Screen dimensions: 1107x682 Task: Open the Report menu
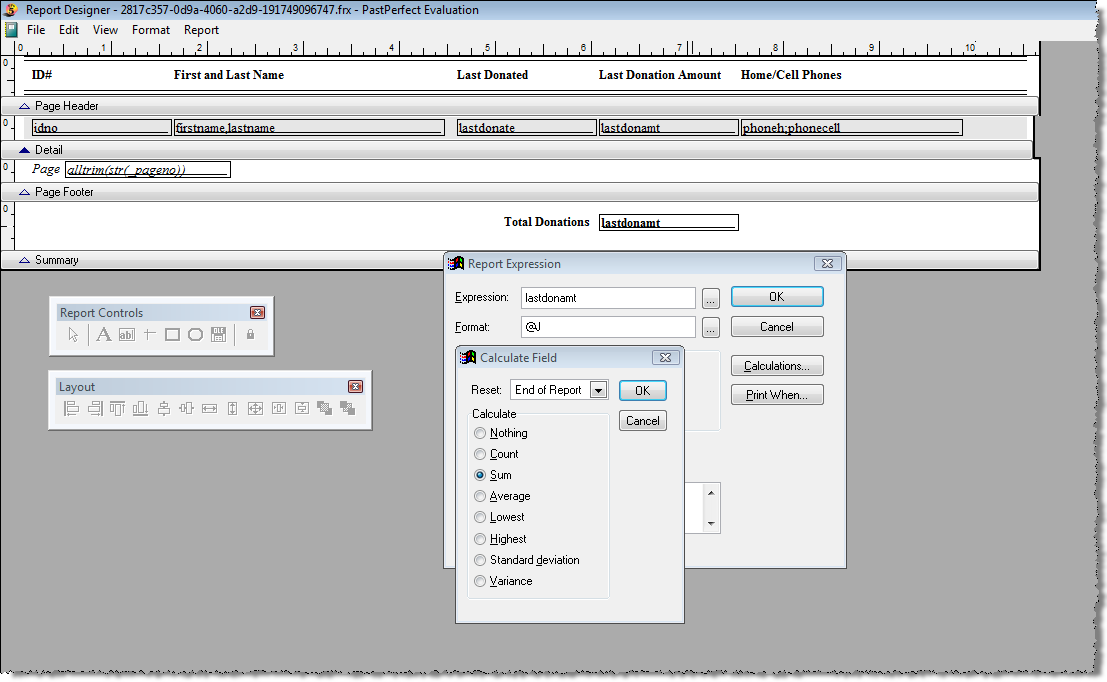201,29
